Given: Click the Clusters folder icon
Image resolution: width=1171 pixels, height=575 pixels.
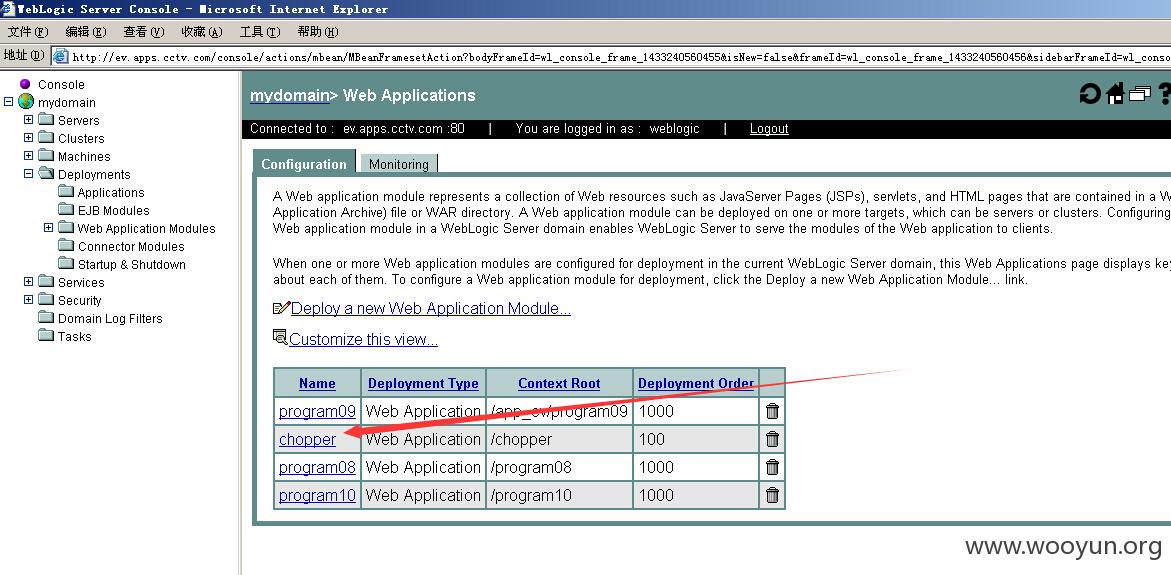Looking at the screenshot, I should (46, 138).
